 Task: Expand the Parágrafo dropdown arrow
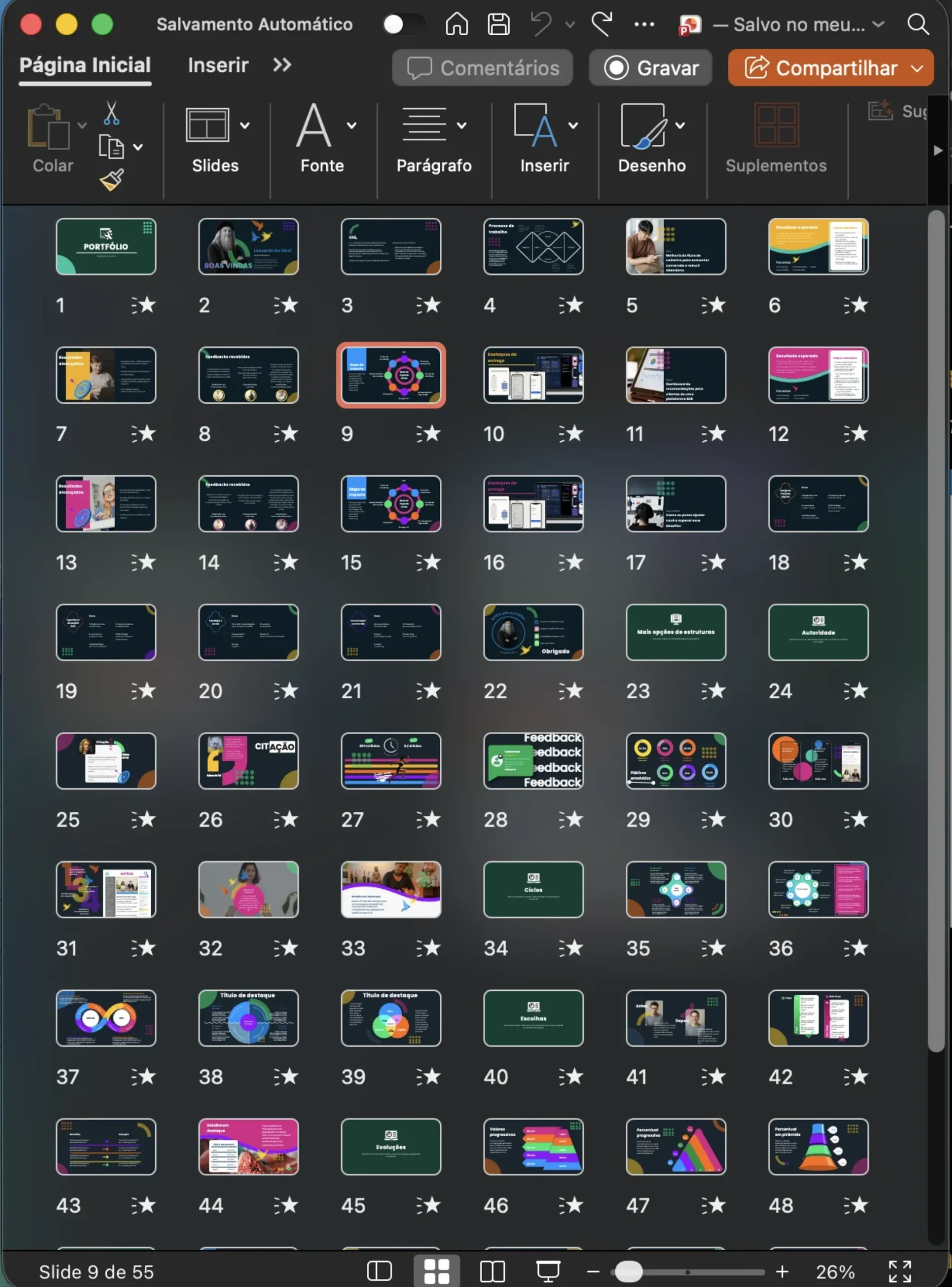[461, 125]
